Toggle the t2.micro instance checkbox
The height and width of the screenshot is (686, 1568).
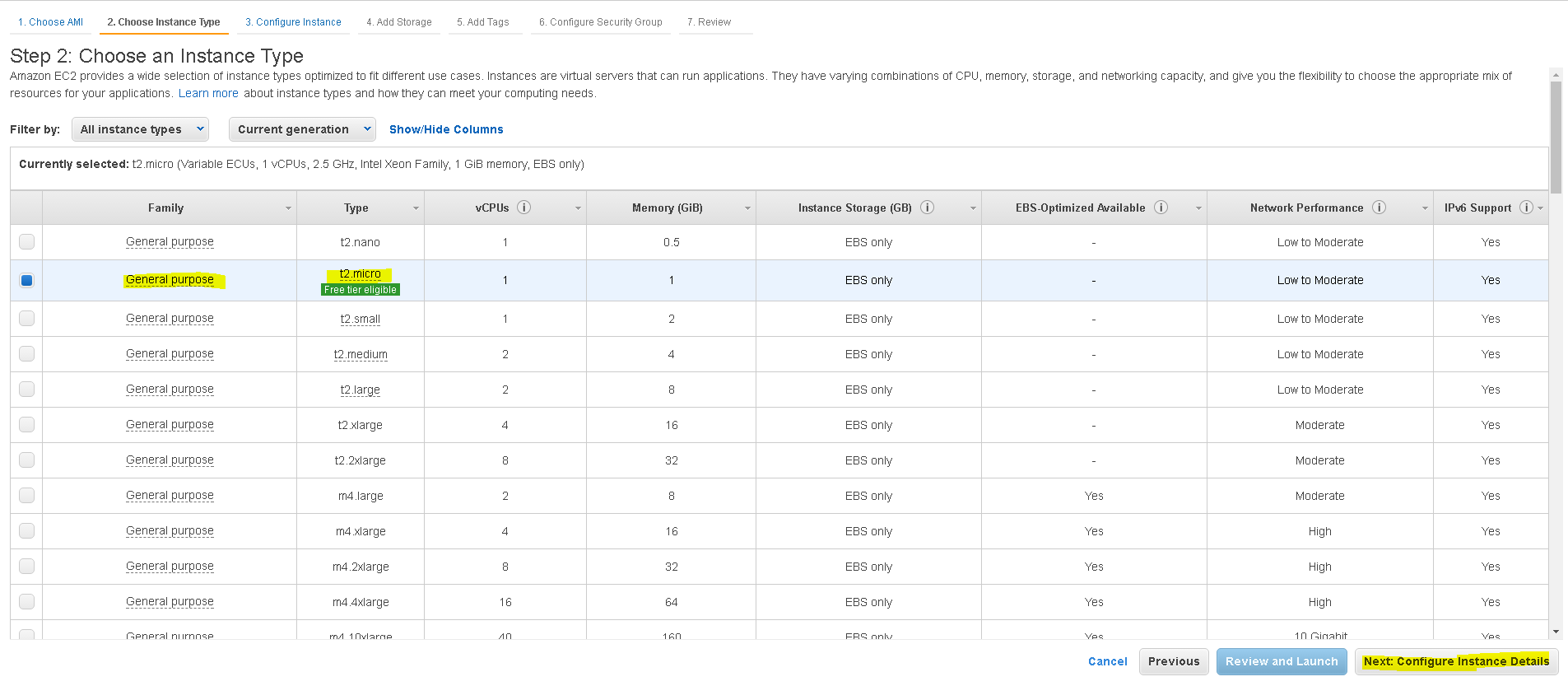click(x=27, y=280)
